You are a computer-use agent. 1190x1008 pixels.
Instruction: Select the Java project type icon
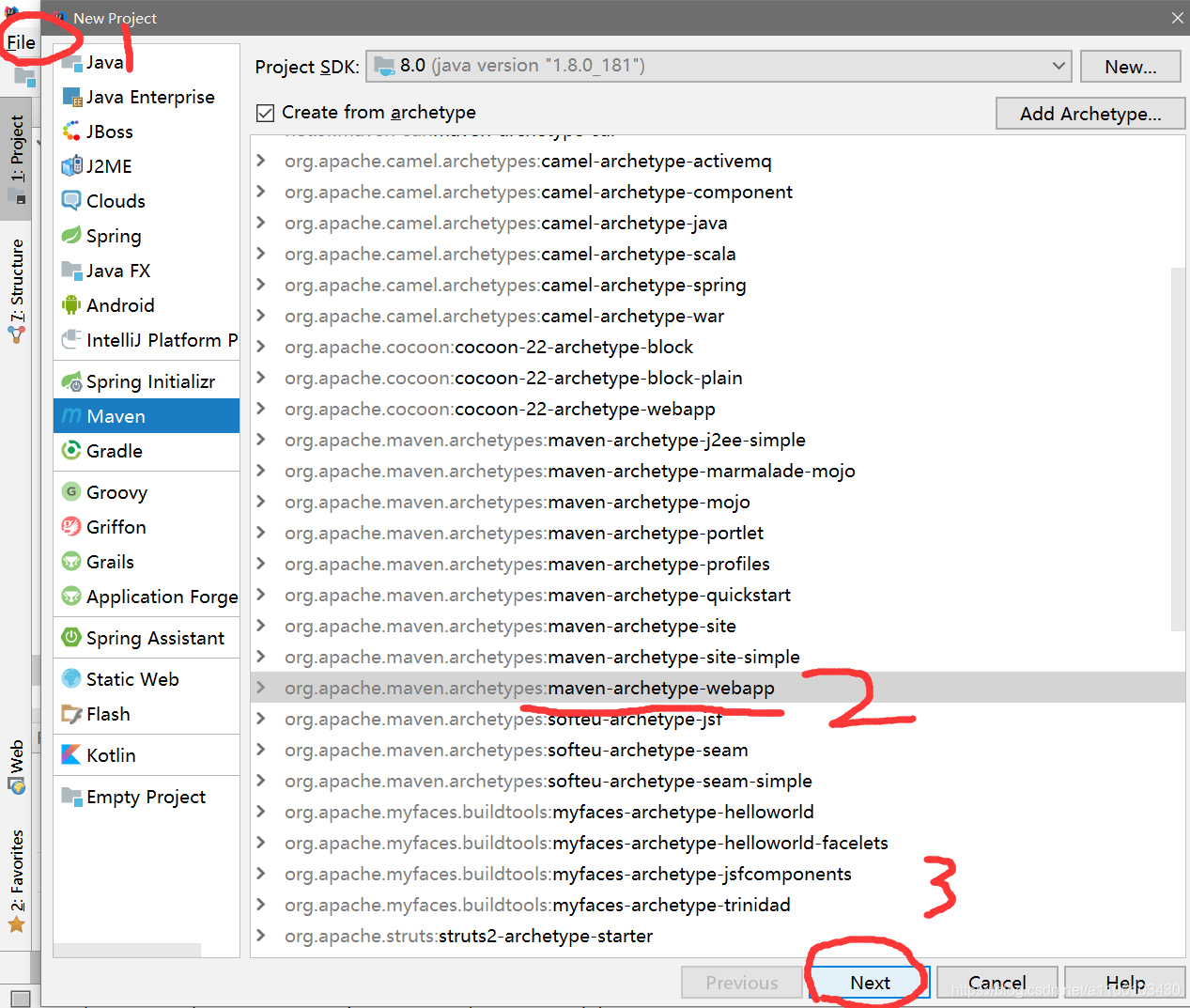(71, 63)
